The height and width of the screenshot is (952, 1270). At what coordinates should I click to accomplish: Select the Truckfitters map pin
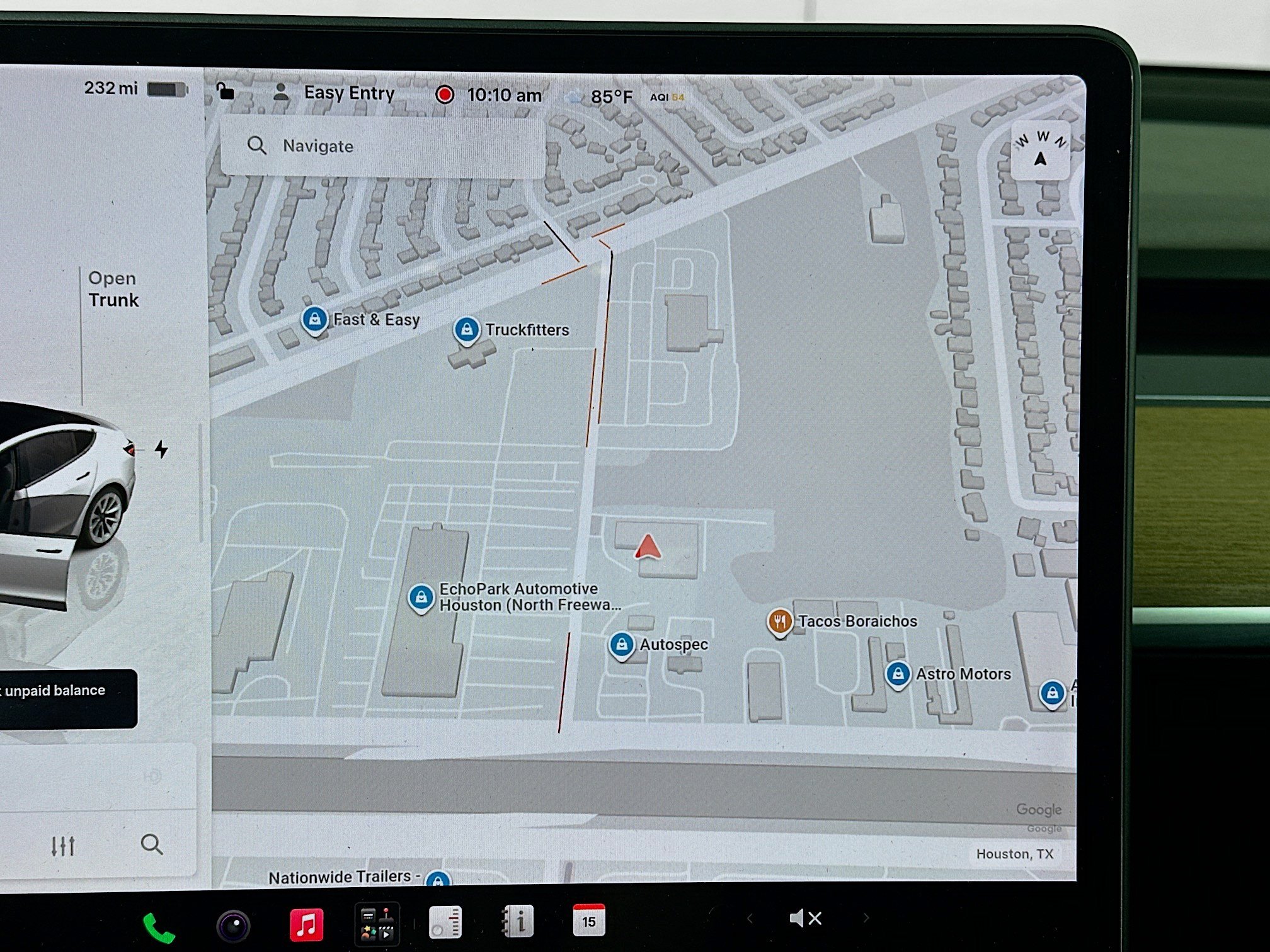coord(466,331)
